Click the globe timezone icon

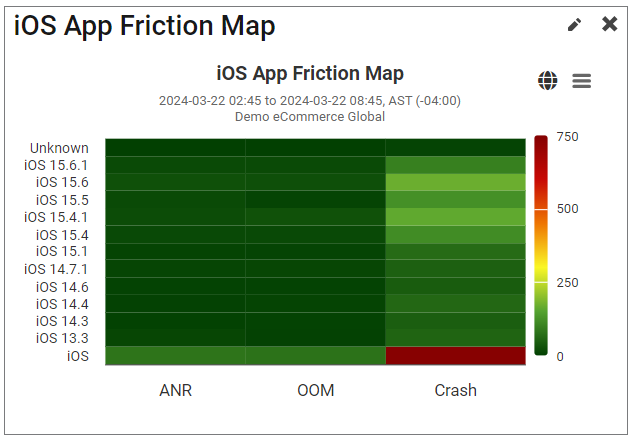point(547,81)
